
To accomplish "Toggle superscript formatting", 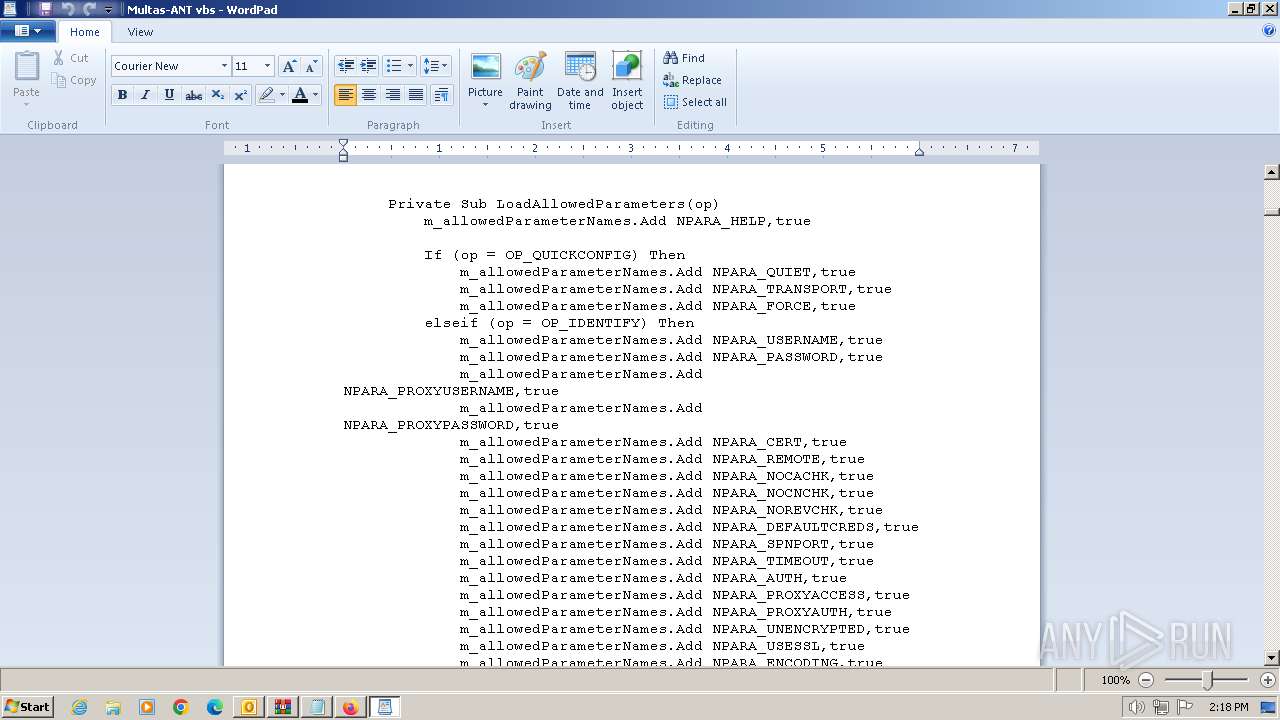I will point(240,95).
